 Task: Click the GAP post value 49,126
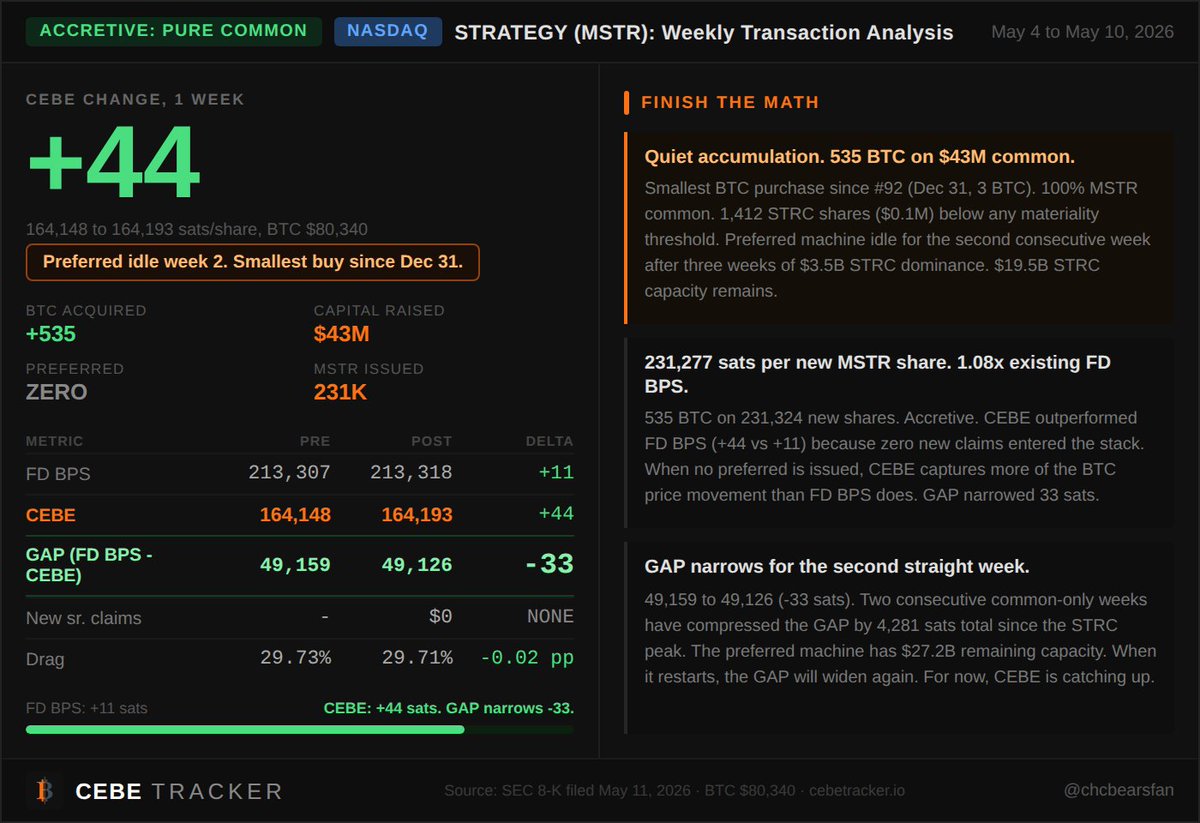[417, 565]
